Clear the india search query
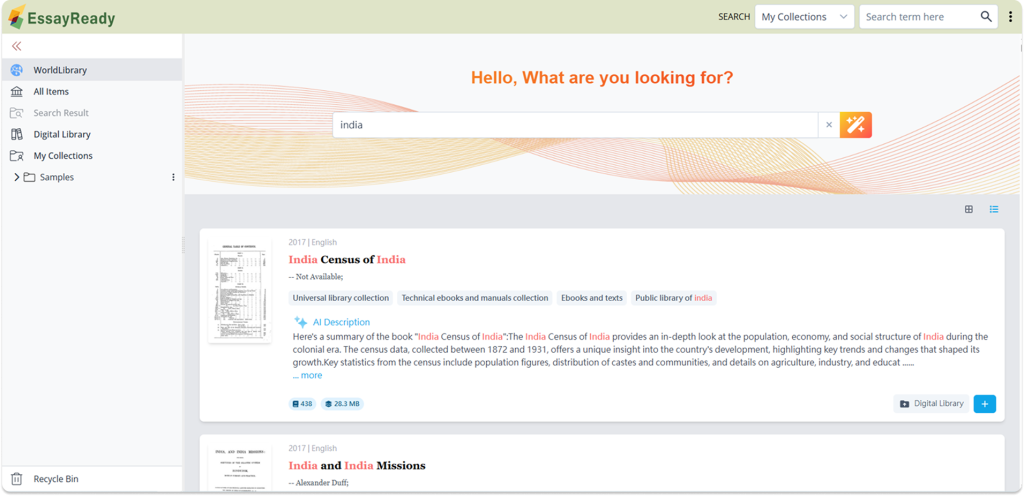The width and height of the screenshot is (1024, 496). tap(829, 125)
